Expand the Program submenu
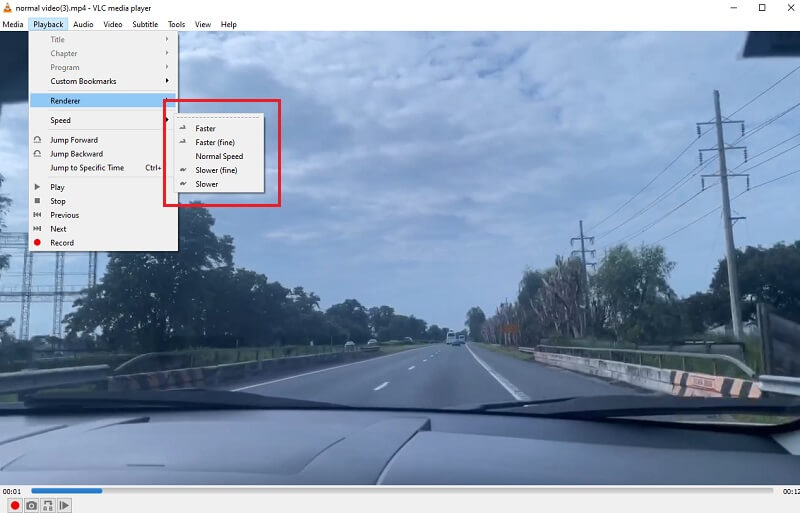Image resolution: width=800 pixels, height=513 pixels. click(104, 67)
